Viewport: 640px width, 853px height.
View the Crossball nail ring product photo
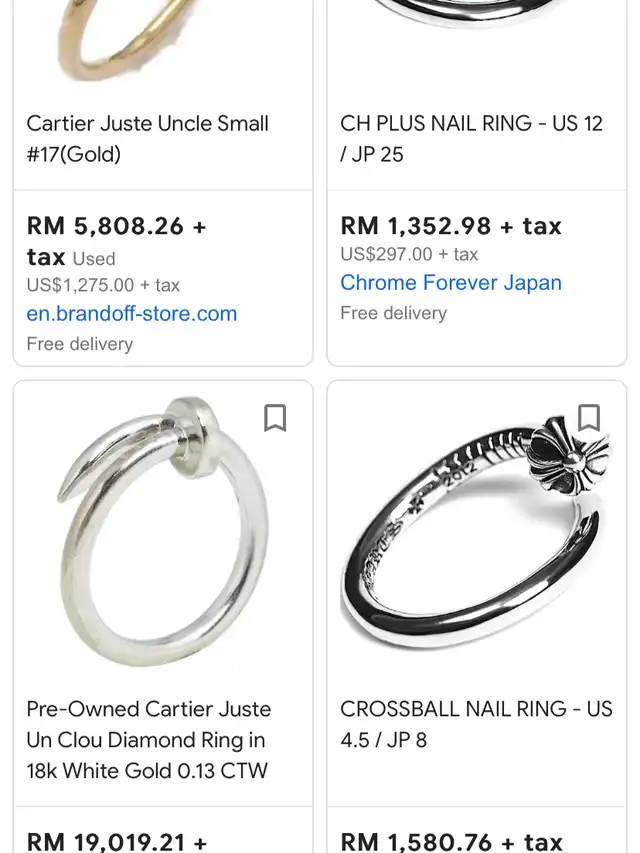click(477, 531)
